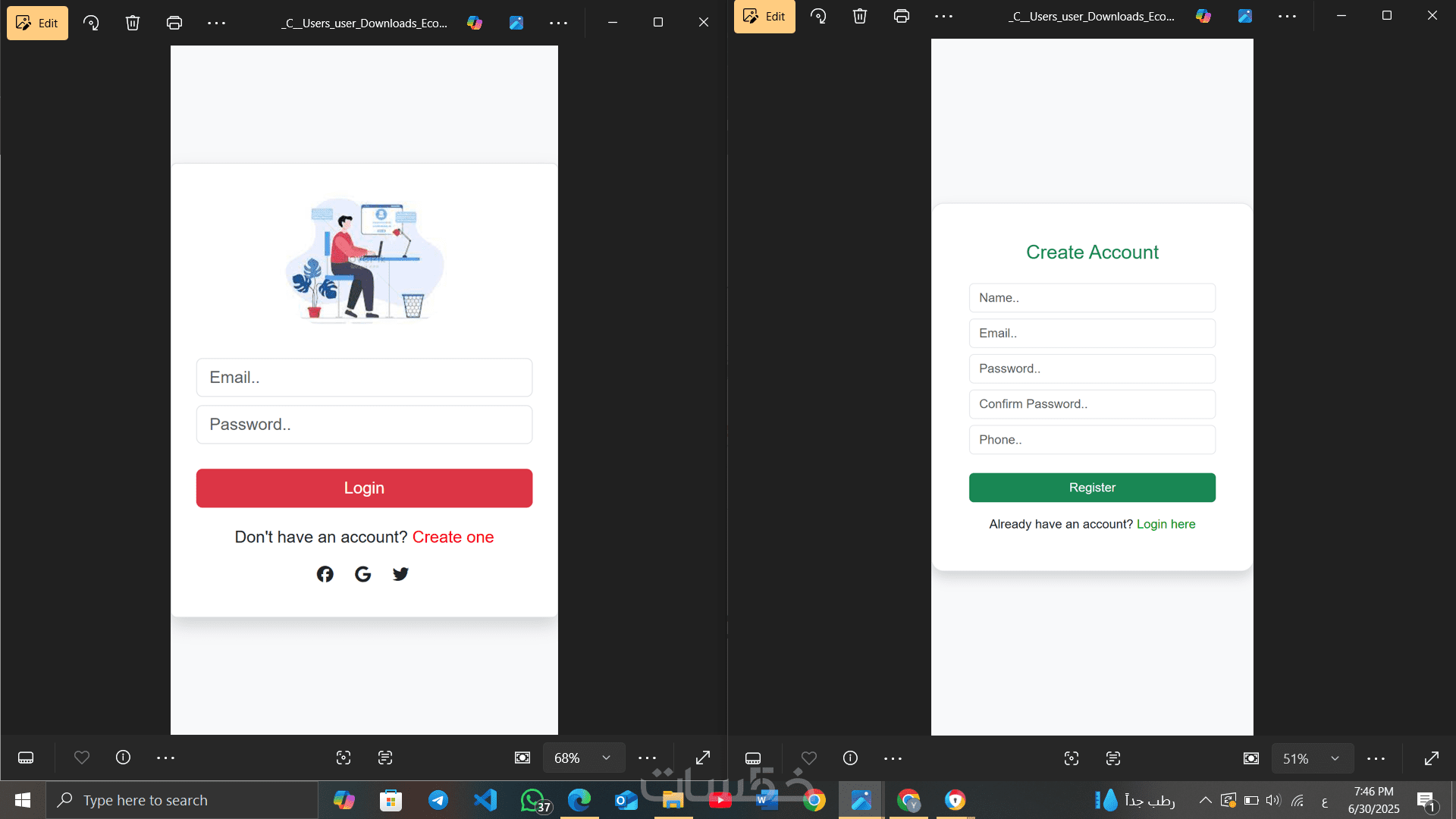This screenshot has height=819, width=1456.
Task: Toggle the filmstrip in the left window
Action: [x=26, y=758]
